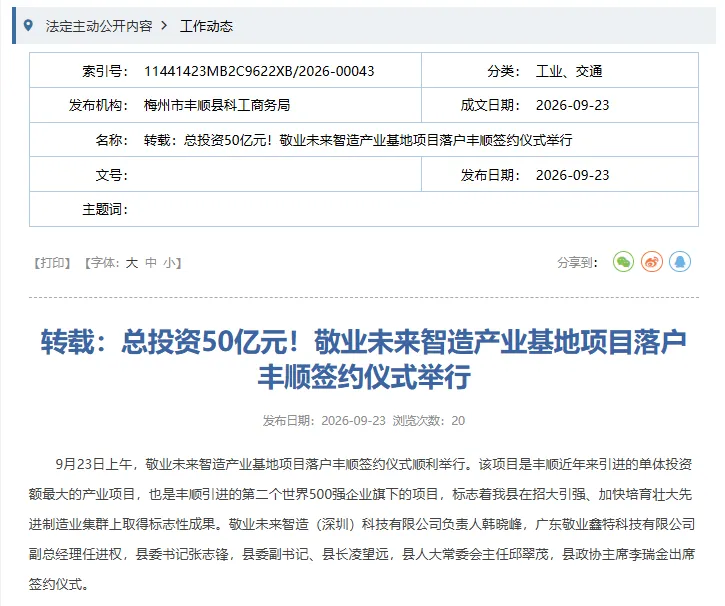Viewport: 725px width, 606px height.
Task: Click the article paragraph starting 9月23日上午
Action: [x=362, y=524]
